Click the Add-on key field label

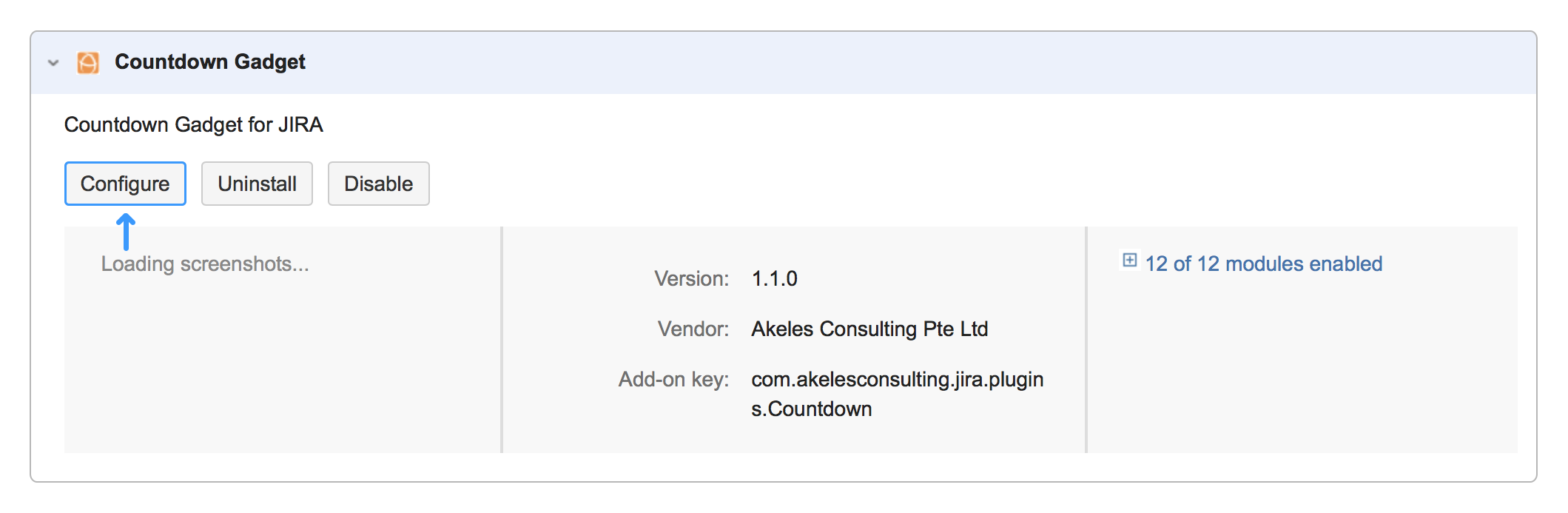673,380
